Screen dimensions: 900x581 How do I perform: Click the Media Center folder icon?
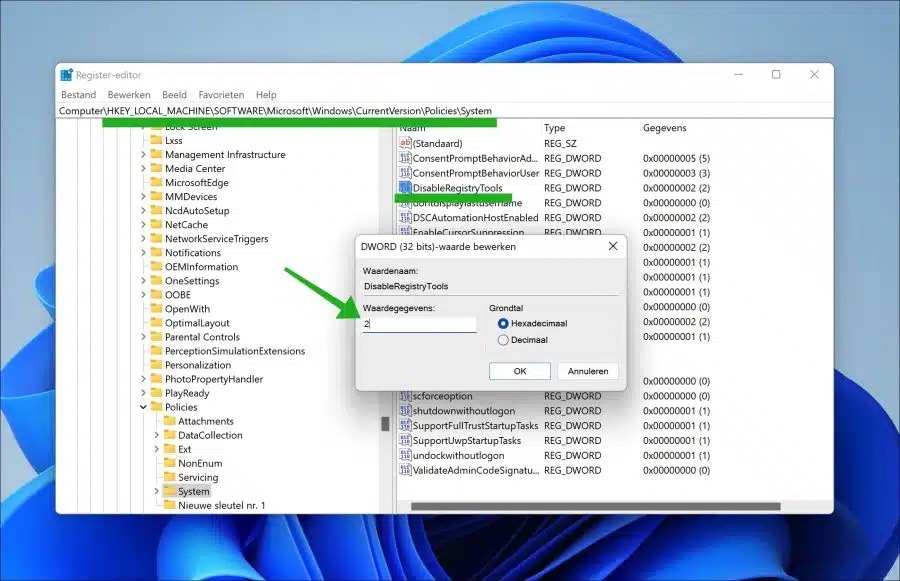coord(156,168)
